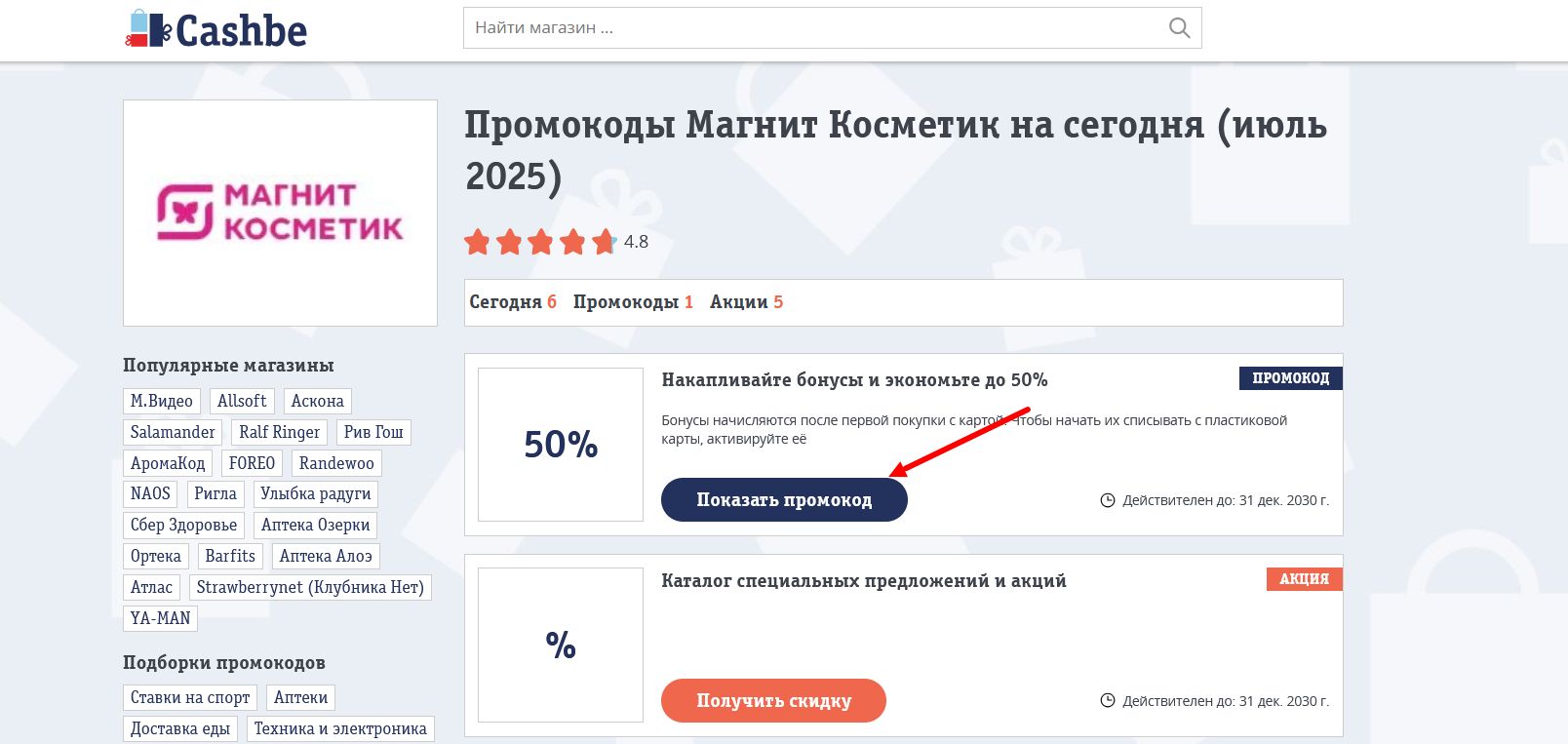Open the Аптека Озерки store link

(316, 525)
